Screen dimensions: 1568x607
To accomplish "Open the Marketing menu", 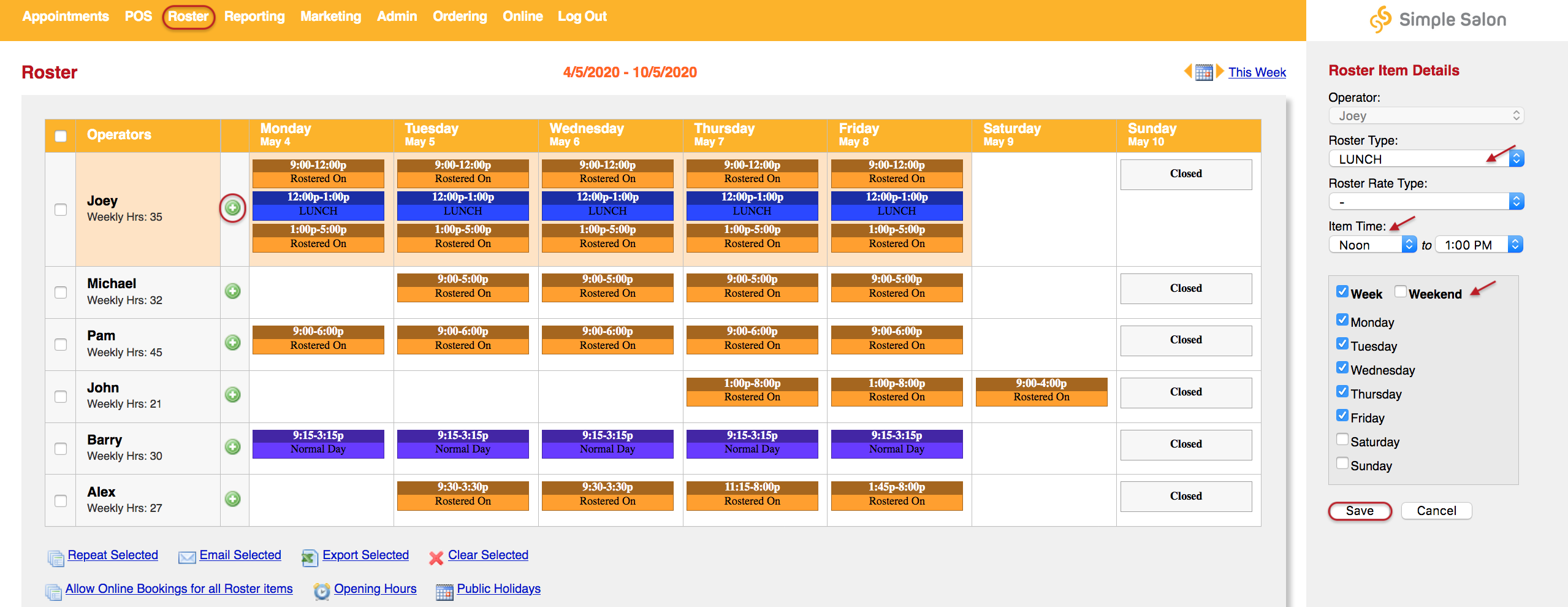I will pos(330,17).
